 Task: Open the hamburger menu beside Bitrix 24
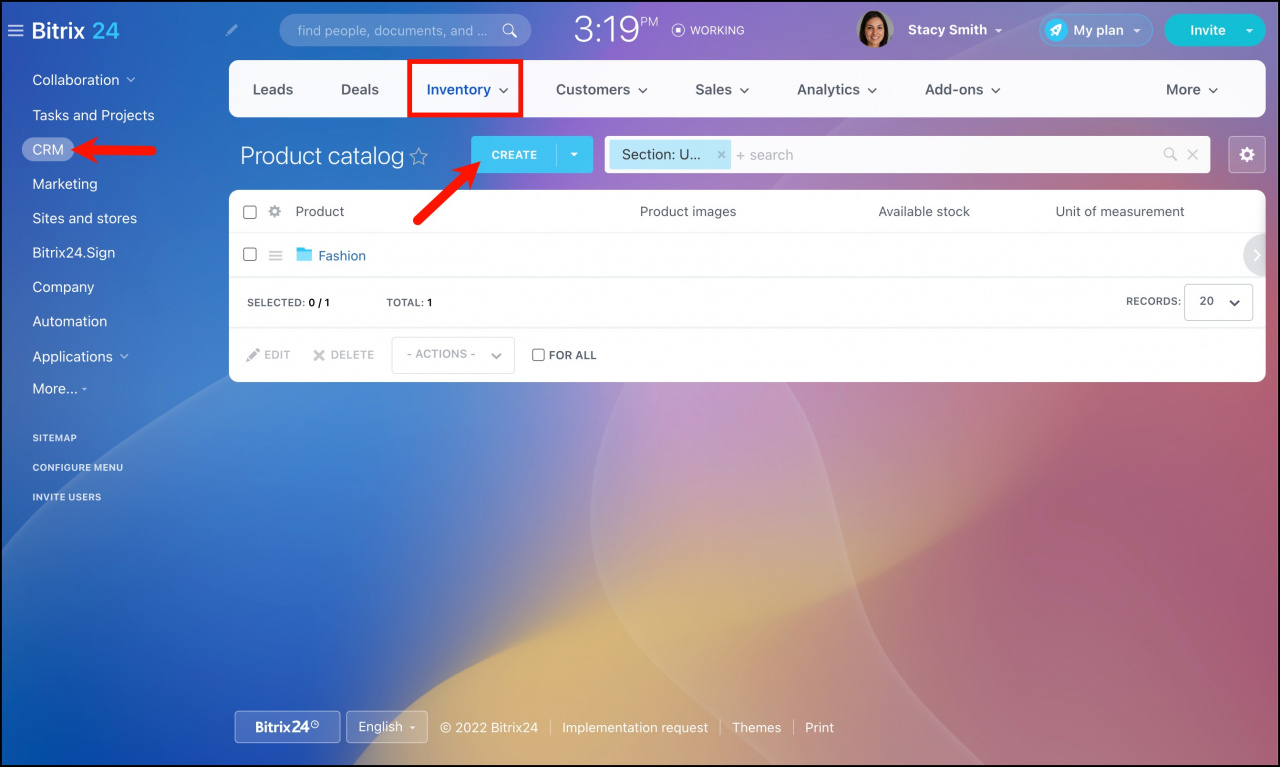15,31
